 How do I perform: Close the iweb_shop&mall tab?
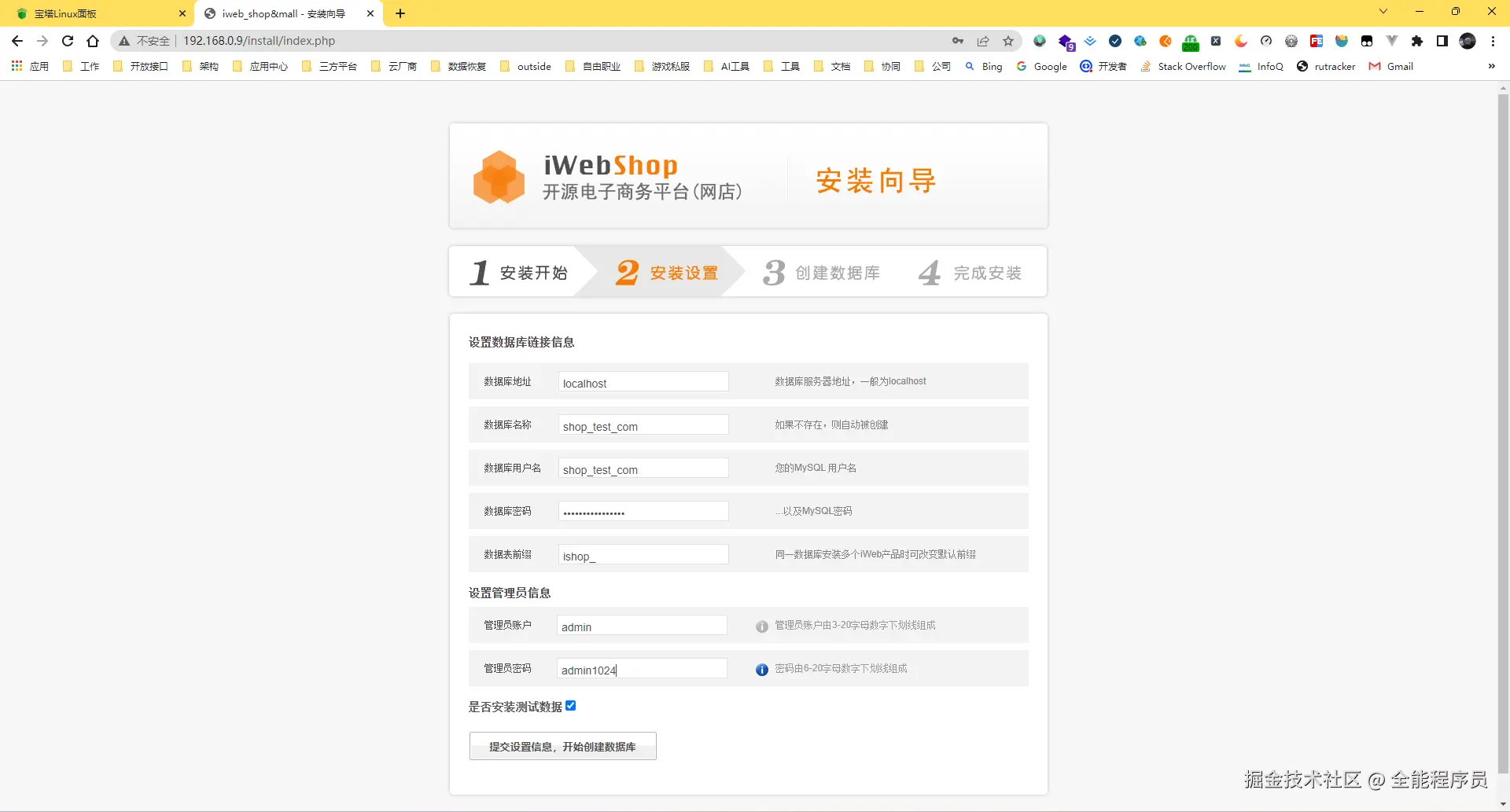coord(370,13)
